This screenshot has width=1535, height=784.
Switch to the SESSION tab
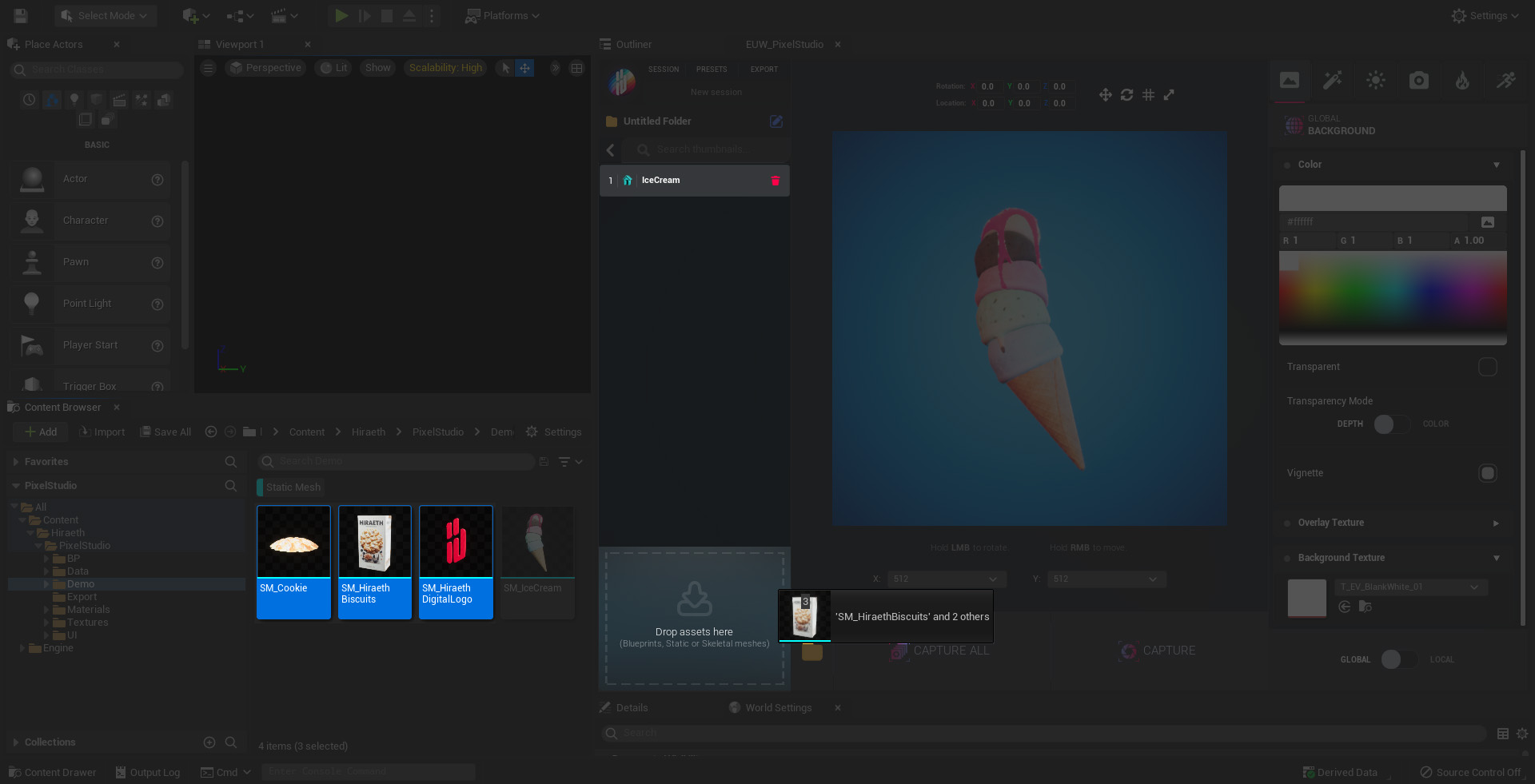coord(664,70)
